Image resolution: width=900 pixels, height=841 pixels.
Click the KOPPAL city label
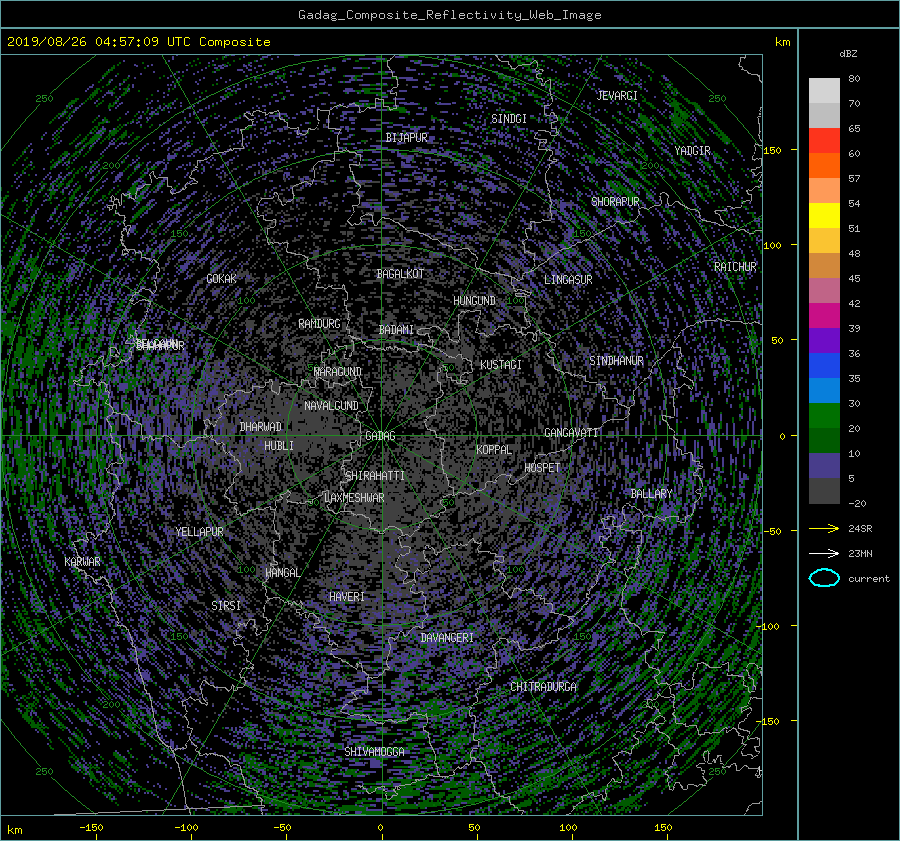pos(494,450)
